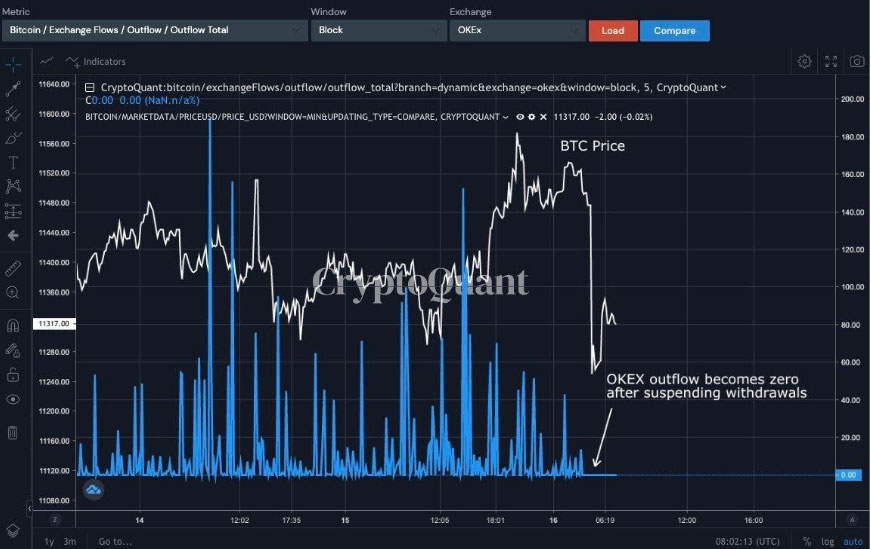
Task: Set the time range to 3m
Action: click(x=69, y=541)
